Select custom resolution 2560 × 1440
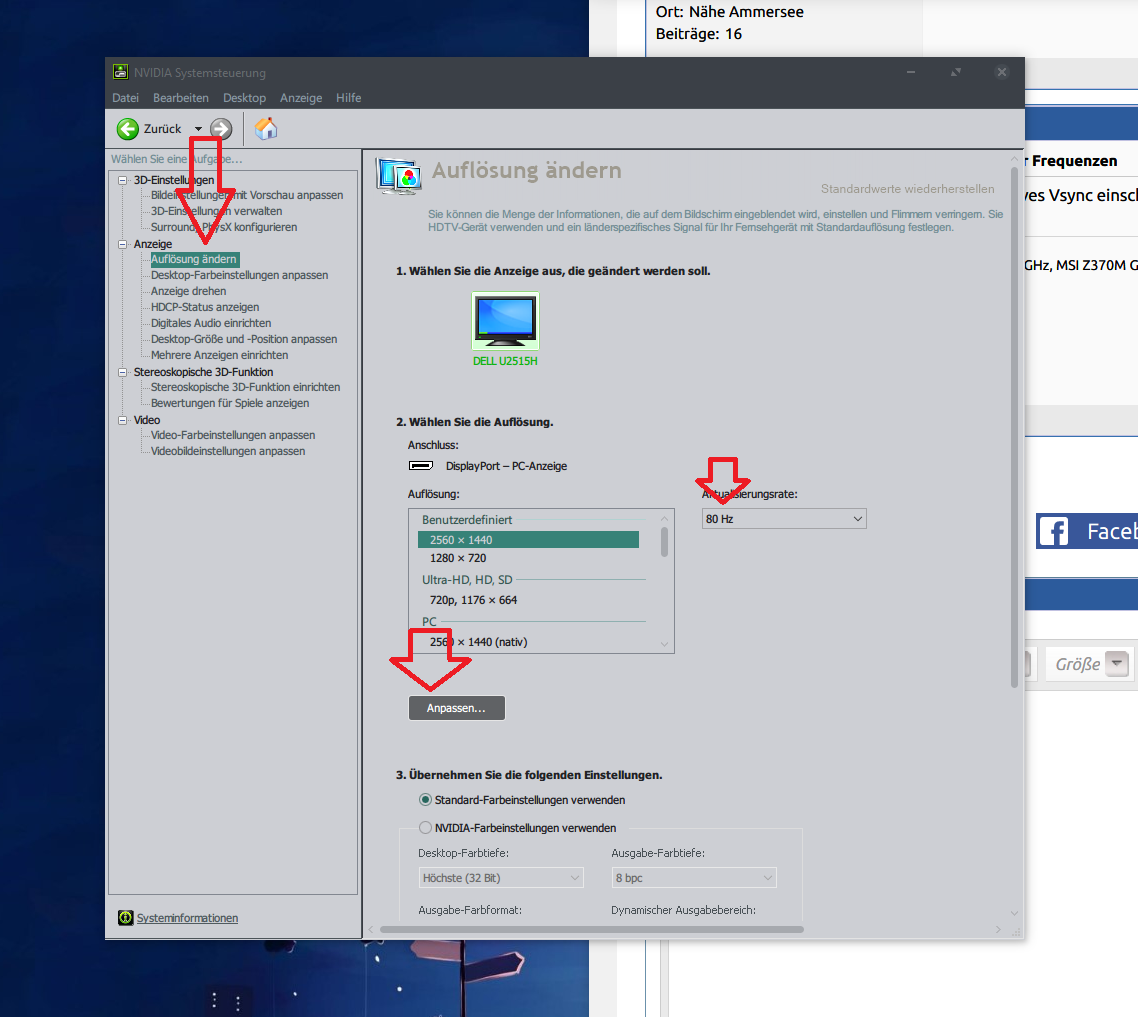The width and height of the screenshot is (1138, 1017). pyautogui.click(x=528, y=539)
